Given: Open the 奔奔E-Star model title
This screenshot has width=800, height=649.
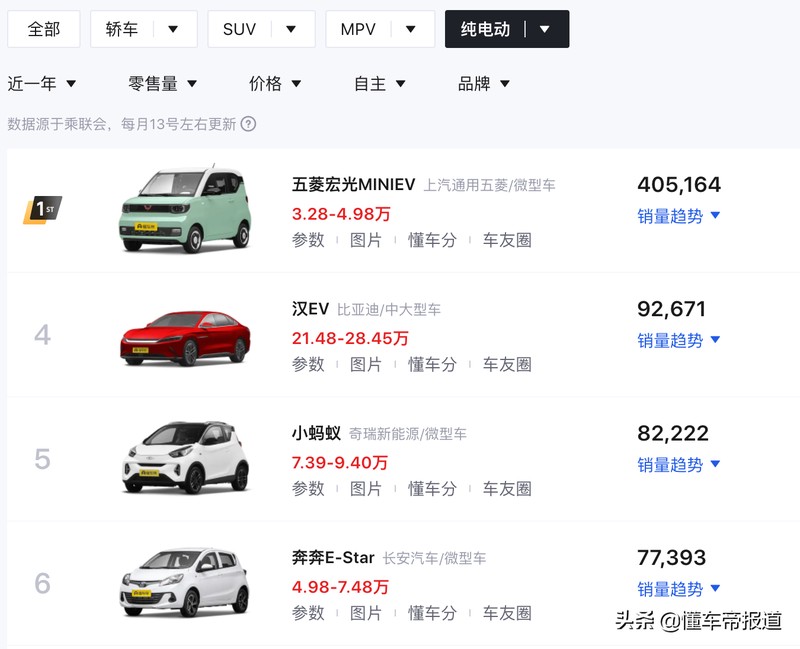Looking at the screenshot, I should 333,558.
